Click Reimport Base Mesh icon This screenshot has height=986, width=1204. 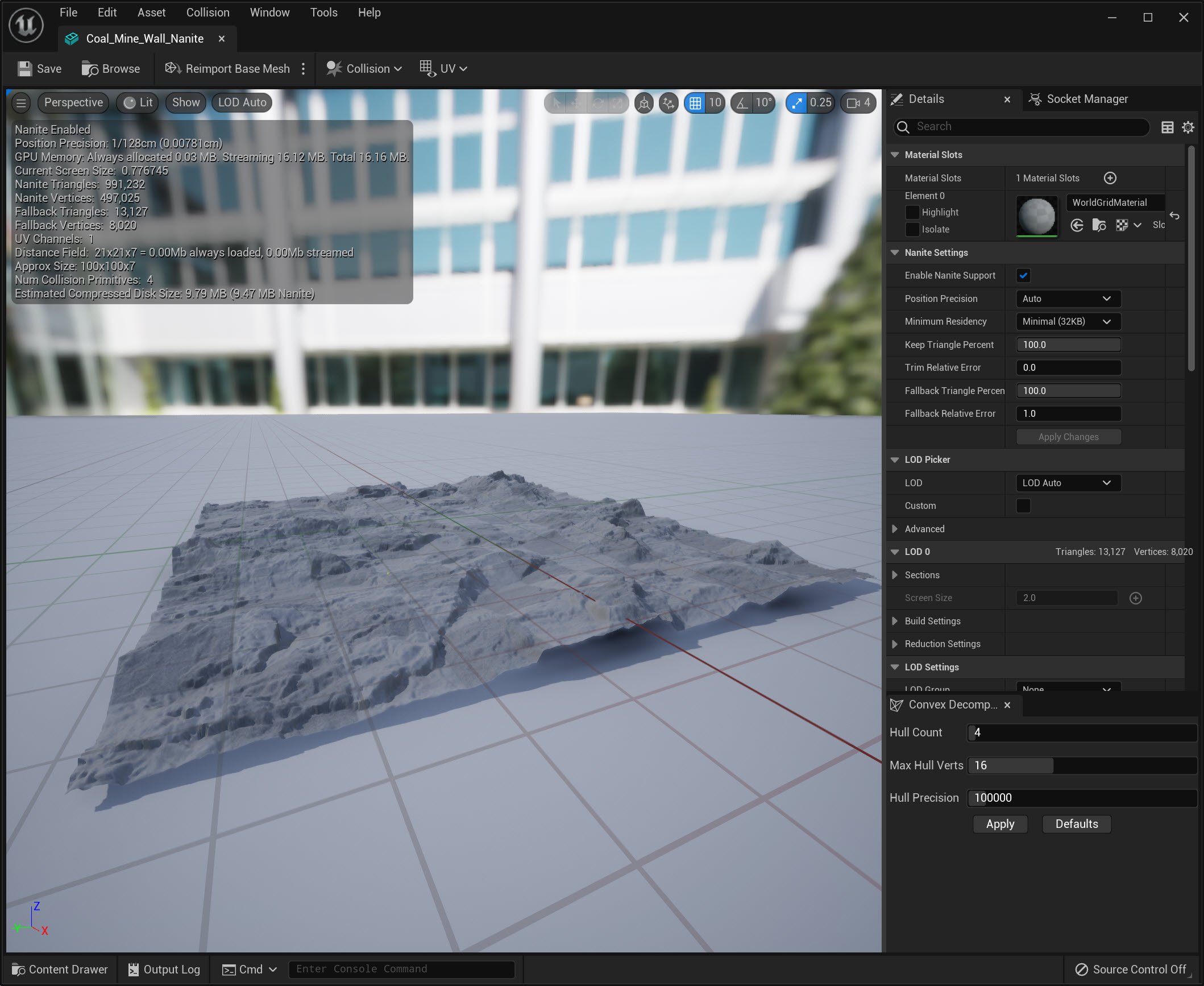pyautogui.click(x=173, y=69)
